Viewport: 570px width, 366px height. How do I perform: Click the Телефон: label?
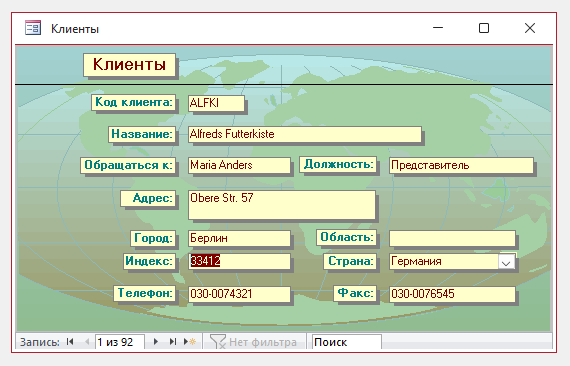[x=144, y=293]
